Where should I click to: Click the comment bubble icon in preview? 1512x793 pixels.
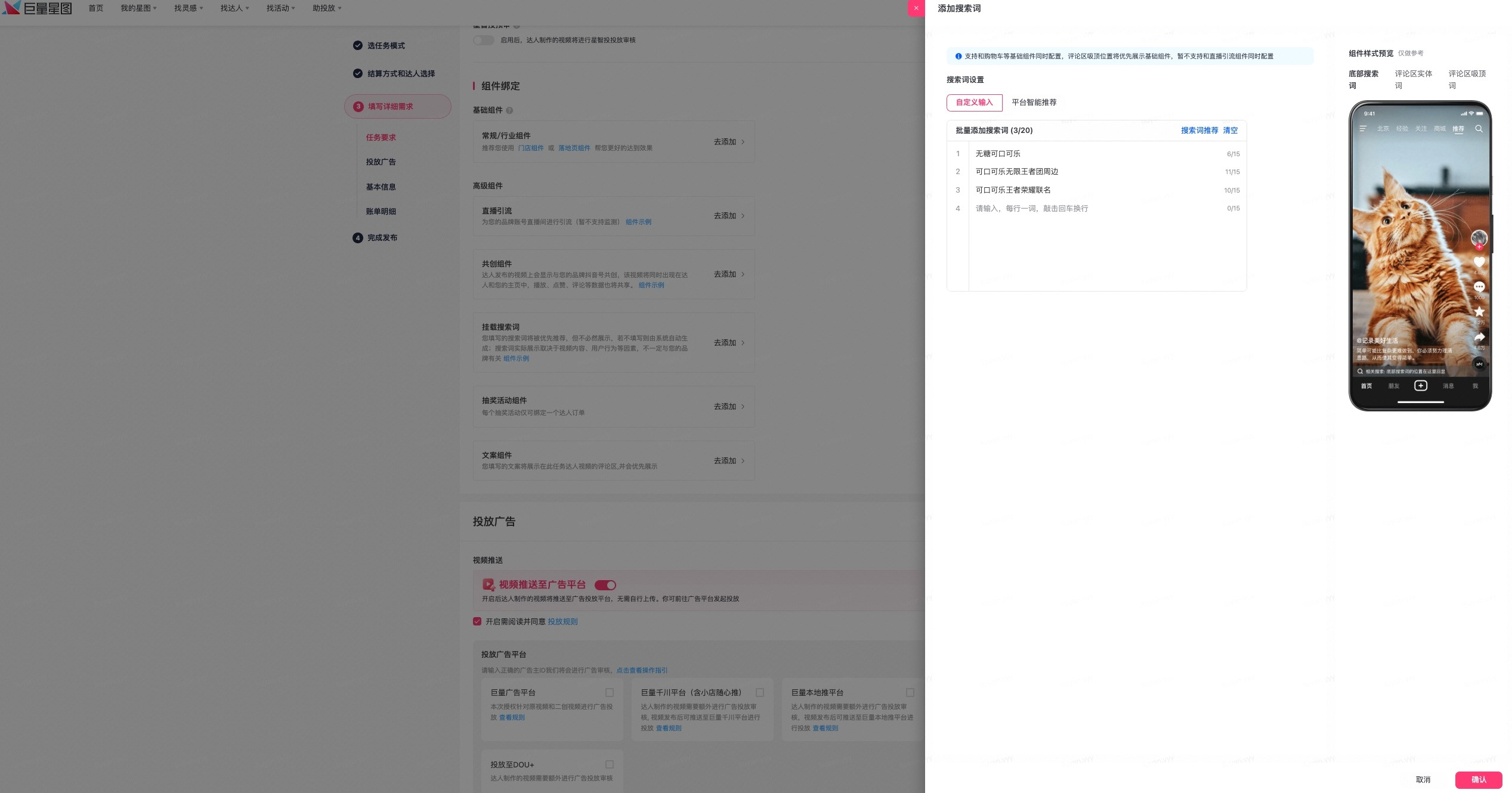pyautogui.click(x=1479, y=287)
